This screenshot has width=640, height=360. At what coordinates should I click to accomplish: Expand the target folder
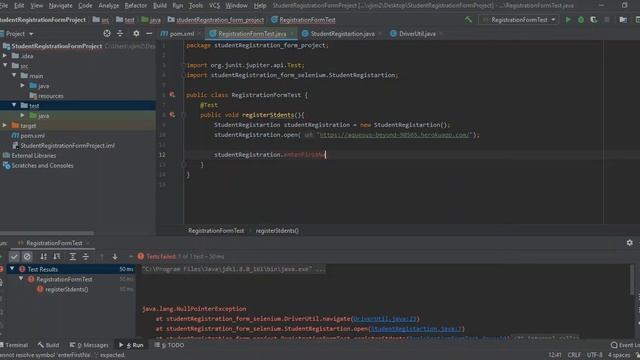pyautogui.click(x=5, y=125)
